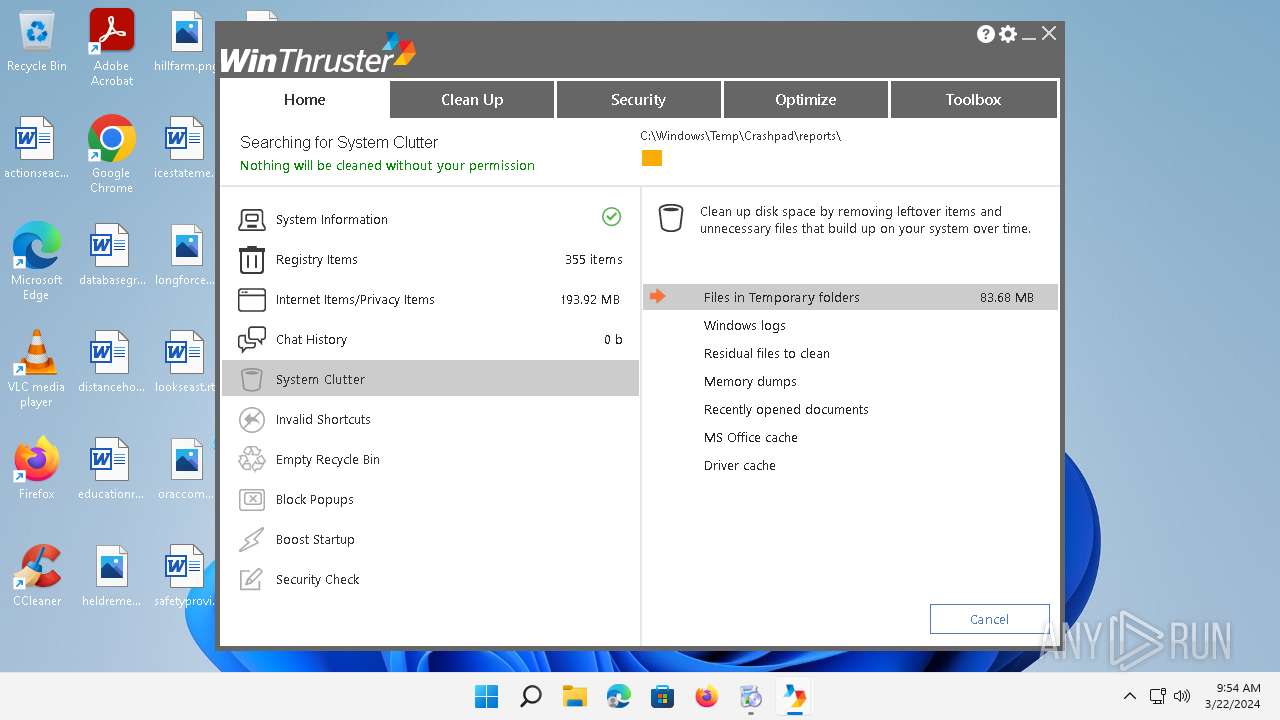Launch Firefox from the taskbar
The image size is (1280, 720).
[x=707, y=696]
